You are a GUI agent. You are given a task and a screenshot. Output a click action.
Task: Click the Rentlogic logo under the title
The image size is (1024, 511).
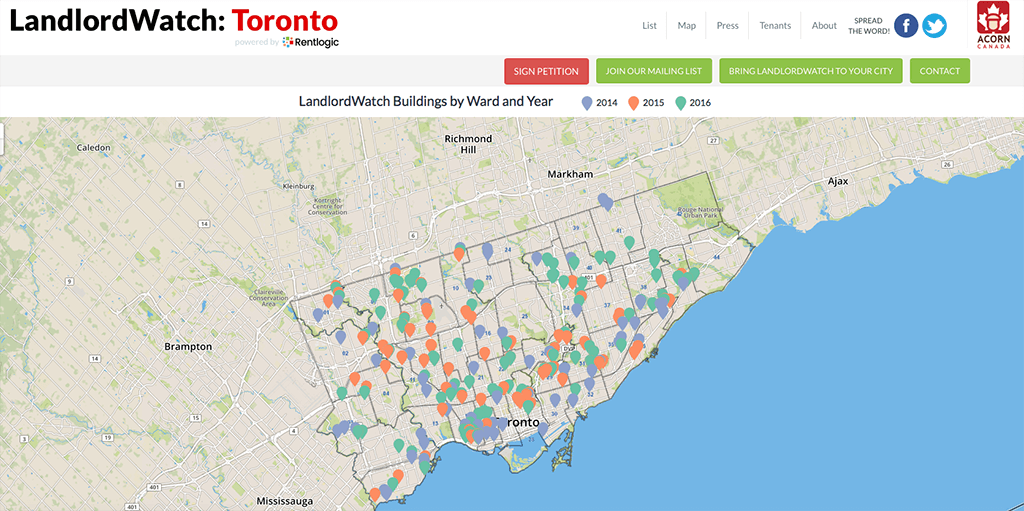click(x=311, y=42)
